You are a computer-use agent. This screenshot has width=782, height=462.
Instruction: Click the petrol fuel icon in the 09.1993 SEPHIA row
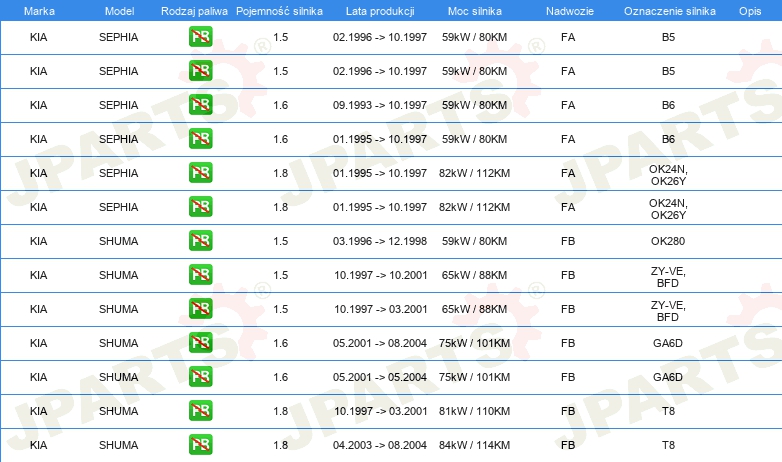coord(200,105)
